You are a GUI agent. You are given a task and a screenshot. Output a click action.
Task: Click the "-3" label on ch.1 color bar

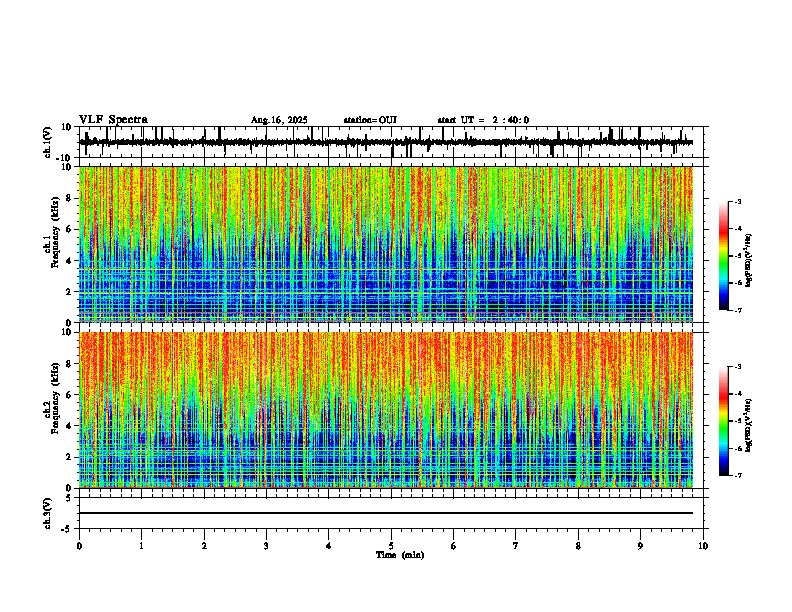coord(737,202)
